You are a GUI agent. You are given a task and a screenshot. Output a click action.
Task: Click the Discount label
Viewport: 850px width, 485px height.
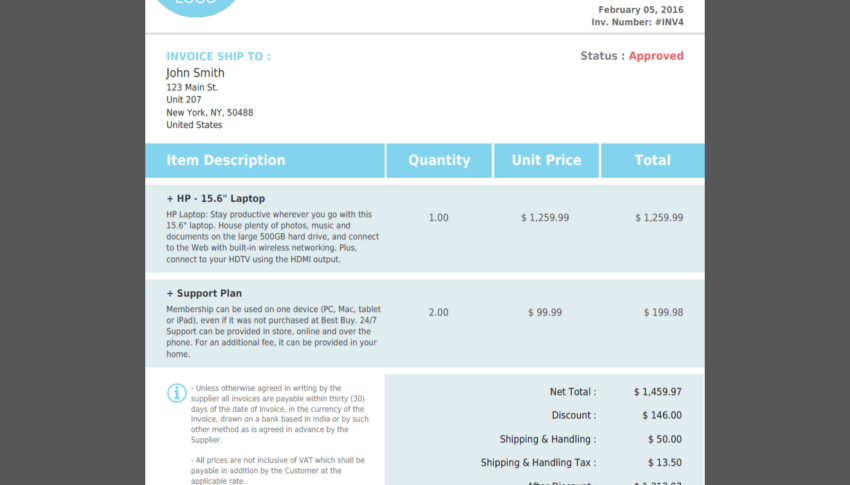[574, 416]
